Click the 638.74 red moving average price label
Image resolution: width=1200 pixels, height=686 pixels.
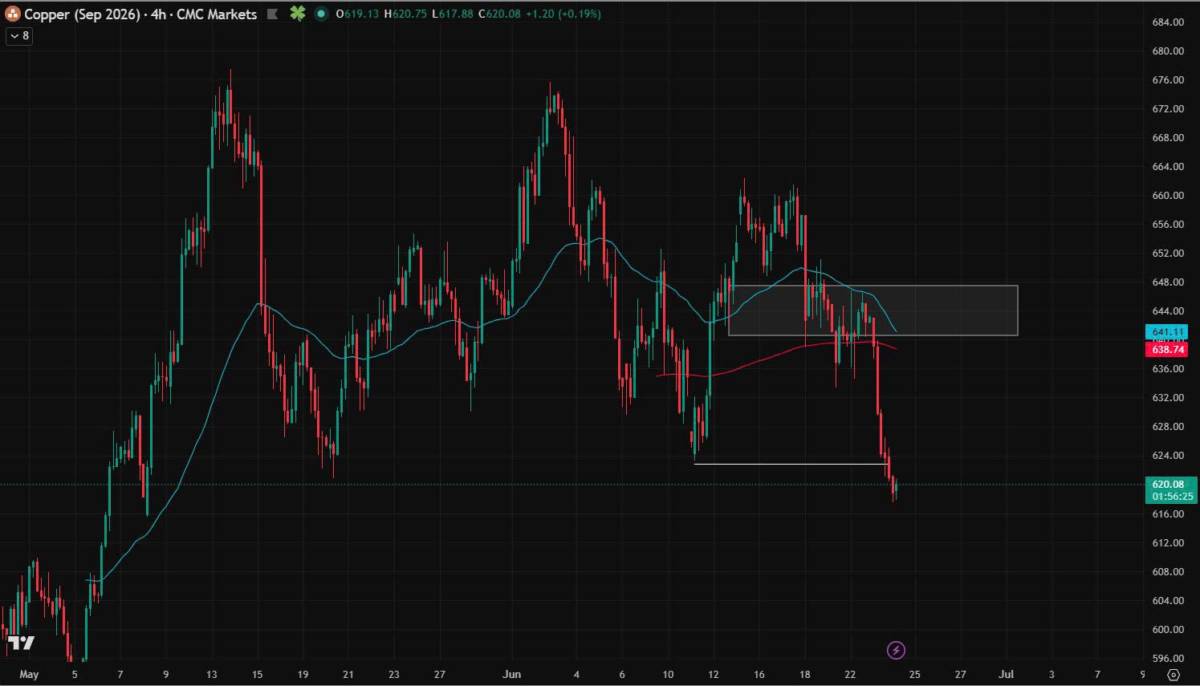[1168, 350]
